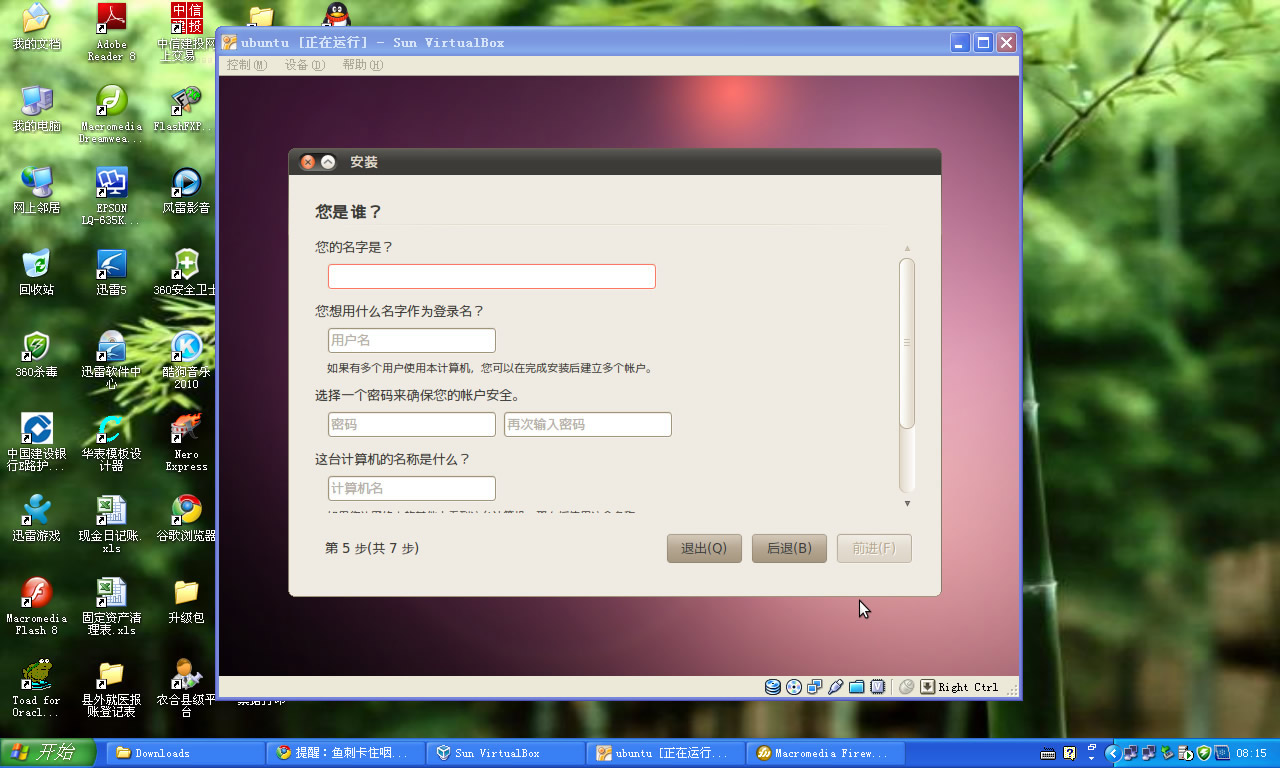Click the CD/DVD drive icon in VirtualBox status bar
Image resolution: width=1280 pixels, height=768 pixels.
(x=794, y=687)
